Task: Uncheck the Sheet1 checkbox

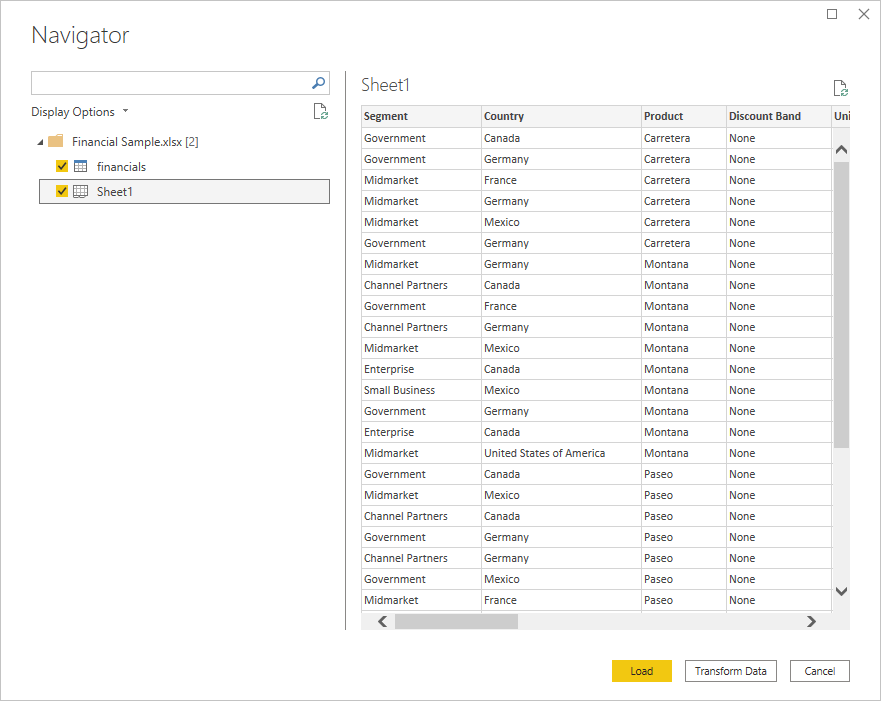Action: [x=62, y=191]
